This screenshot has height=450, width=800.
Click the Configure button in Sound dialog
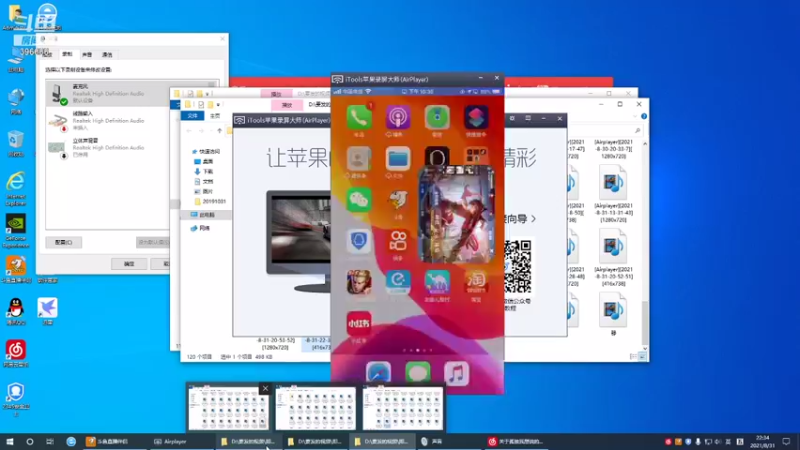coord(64,242)
